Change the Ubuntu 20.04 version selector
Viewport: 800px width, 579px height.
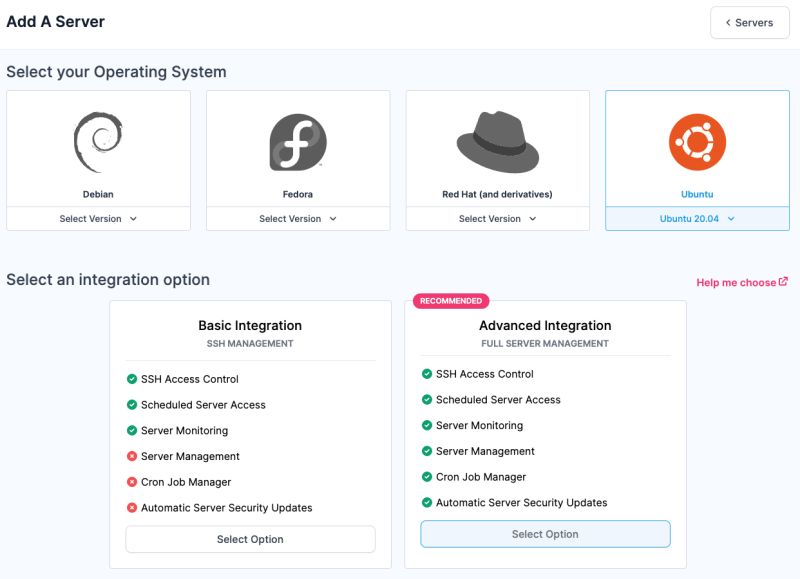[x=697, y=218]
